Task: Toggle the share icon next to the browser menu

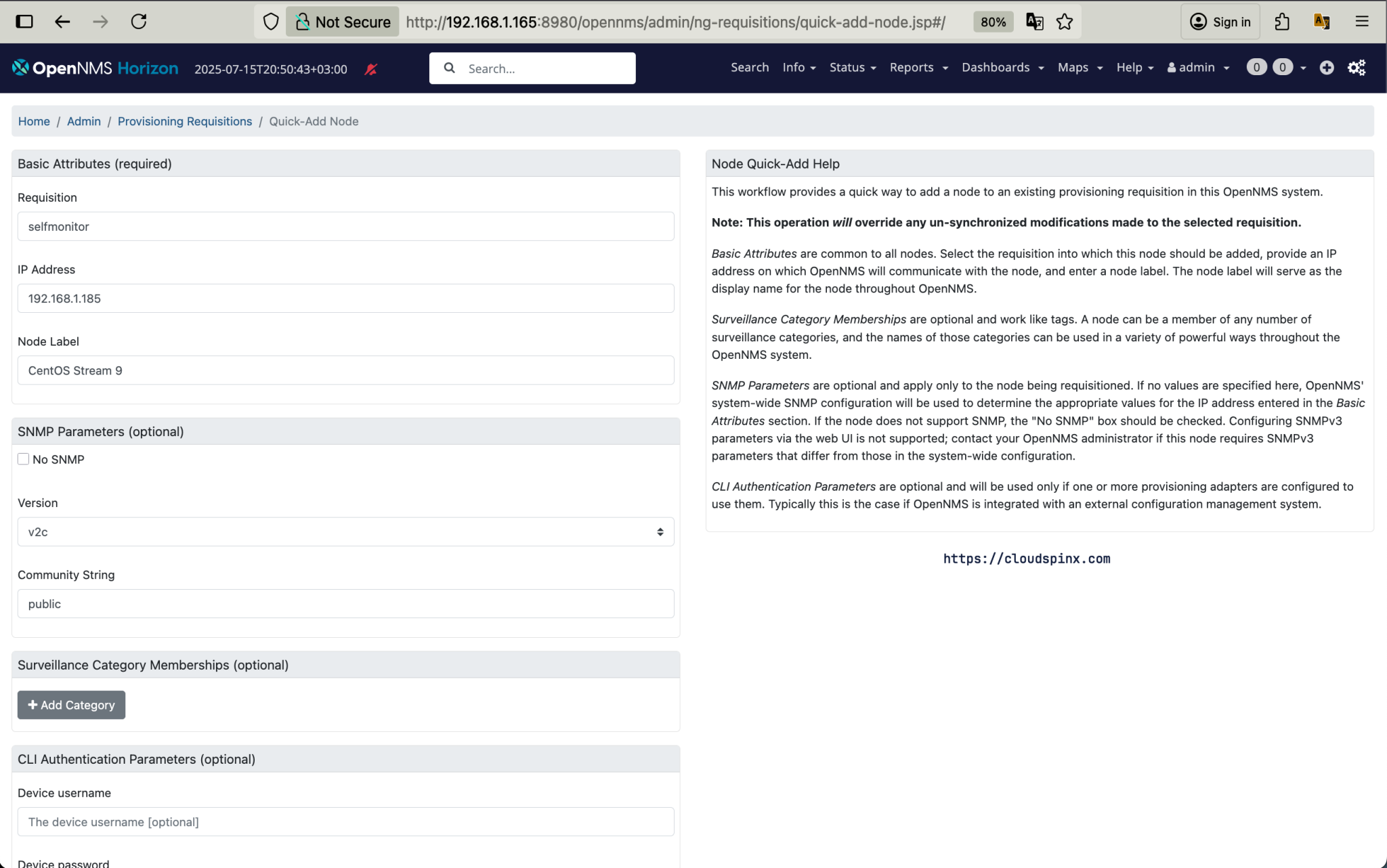Action: [1281, 22]
